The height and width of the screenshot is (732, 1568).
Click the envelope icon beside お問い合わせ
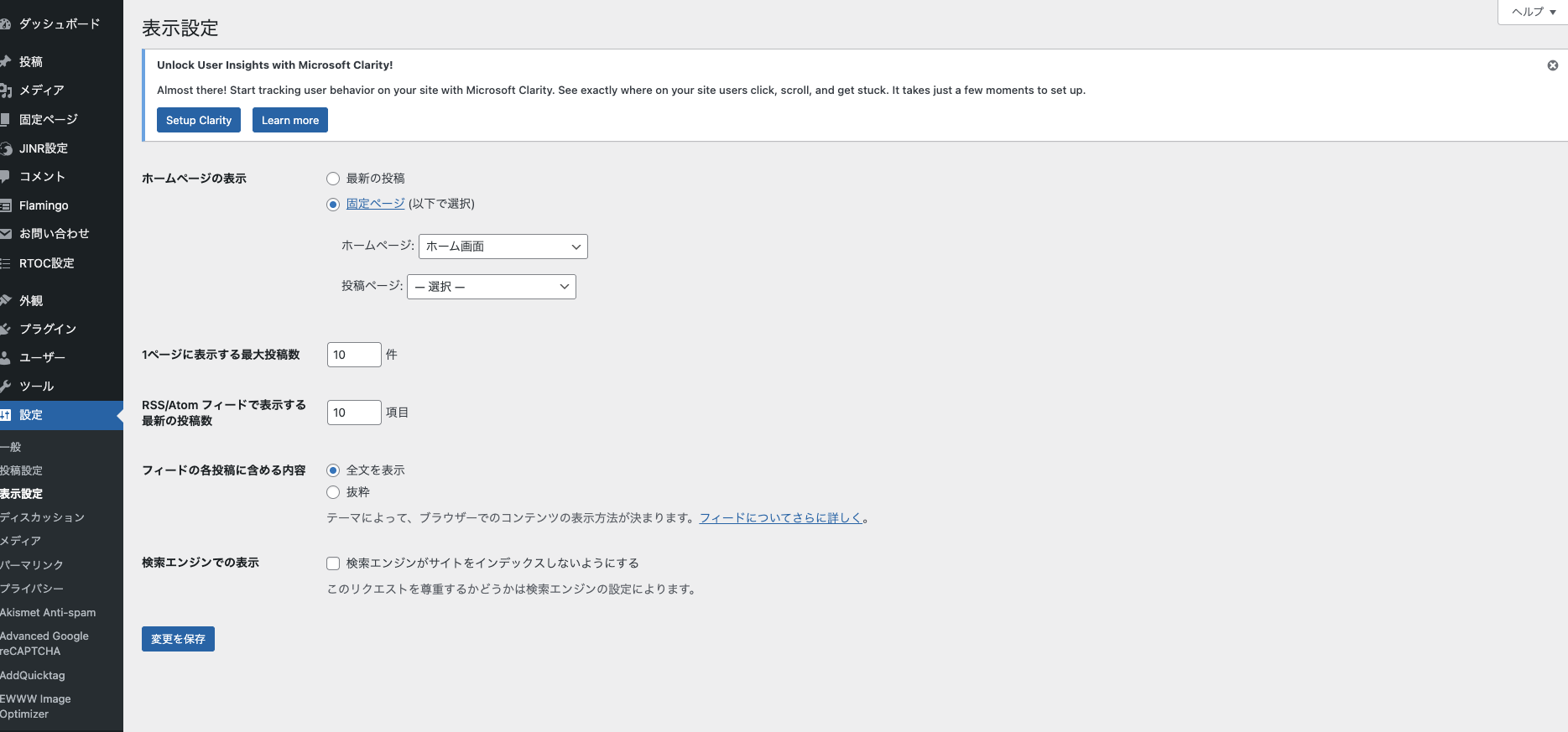coord(5,234)
